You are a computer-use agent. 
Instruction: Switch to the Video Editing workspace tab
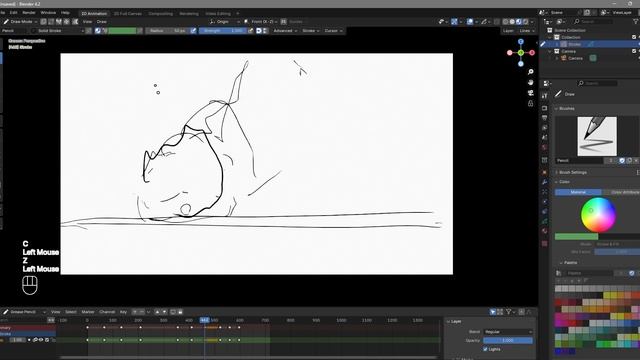tap(218, 13)
